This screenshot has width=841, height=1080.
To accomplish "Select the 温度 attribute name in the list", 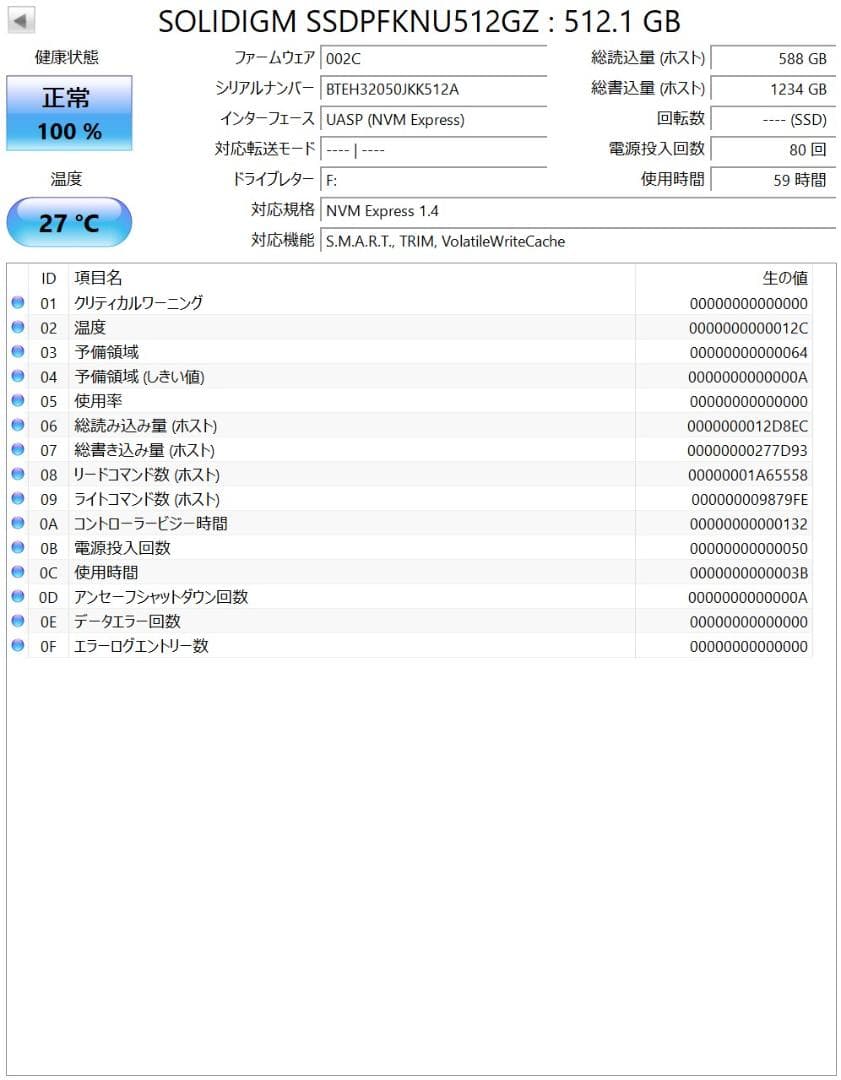I will [x=90, y=327].
